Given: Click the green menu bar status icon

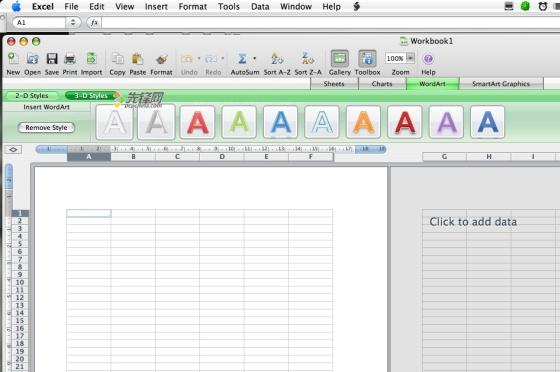Looking at the screenshot, I should point(525,6).
